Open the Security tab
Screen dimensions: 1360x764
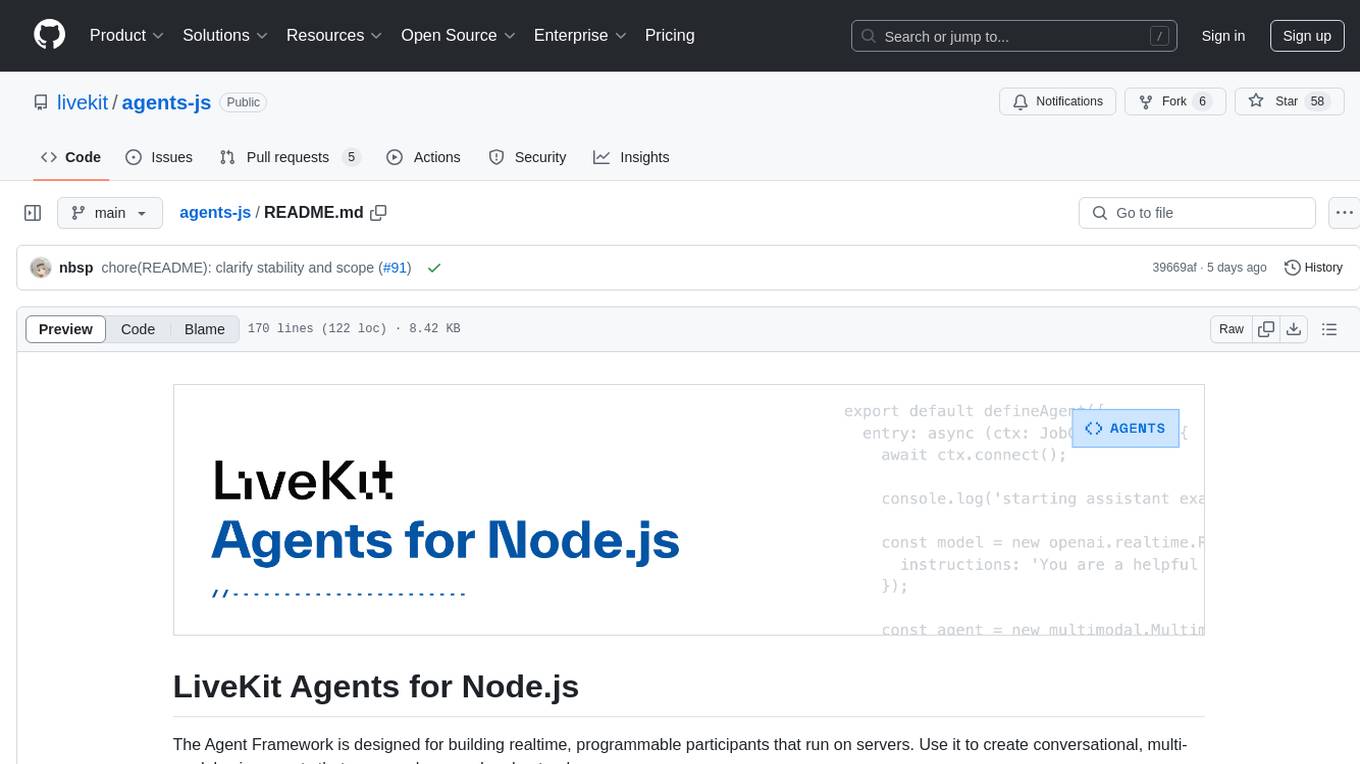527,157
